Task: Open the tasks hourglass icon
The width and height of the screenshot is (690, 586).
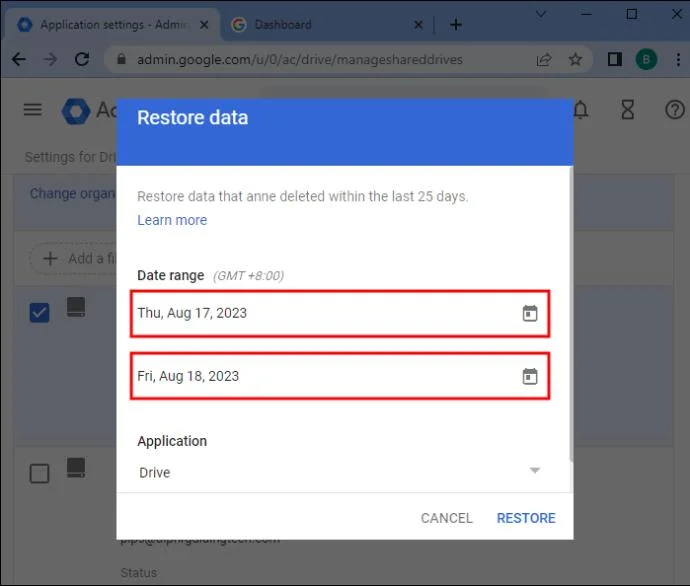Action: (x=628, y=110)
